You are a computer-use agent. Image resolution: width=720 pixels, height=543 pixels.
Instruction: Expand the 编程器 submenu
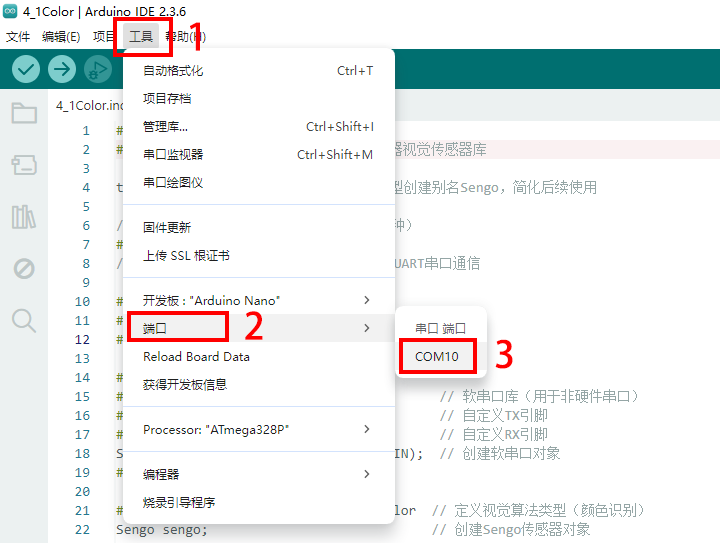[x=259, y=474]
